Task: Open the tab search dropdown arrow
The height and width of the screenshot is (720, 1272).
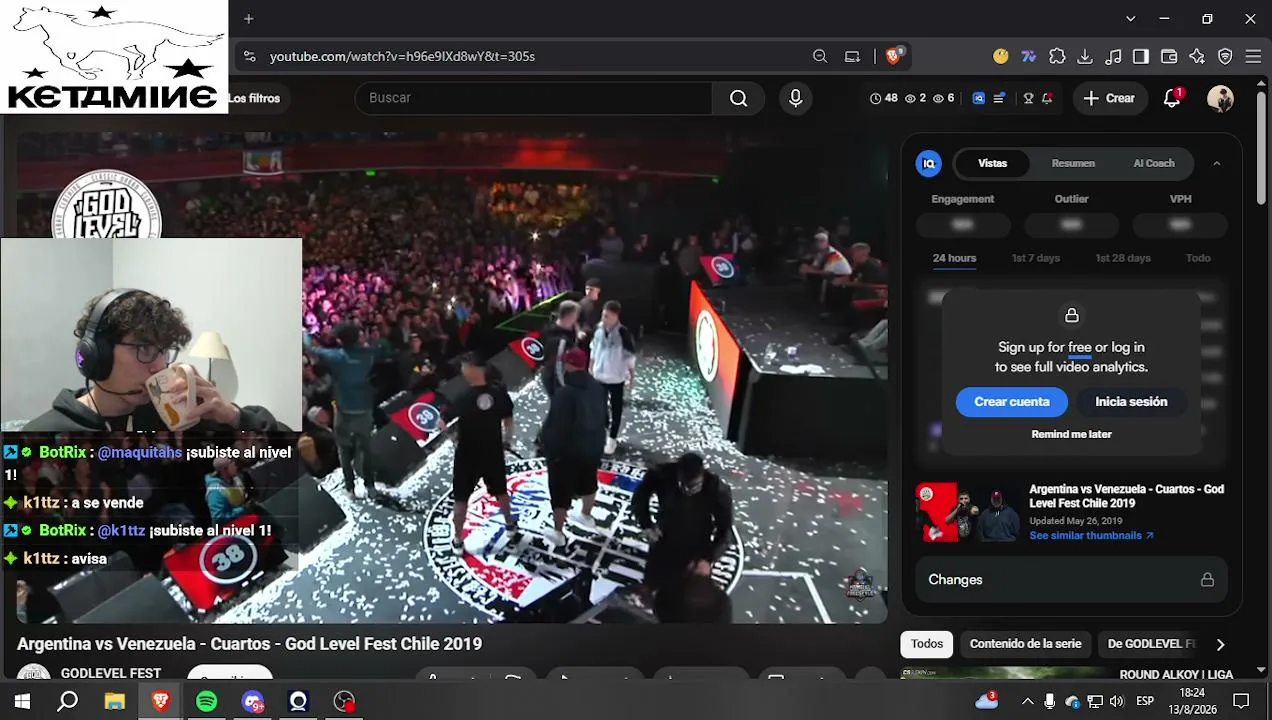Action: click(x=1130, y=18)
